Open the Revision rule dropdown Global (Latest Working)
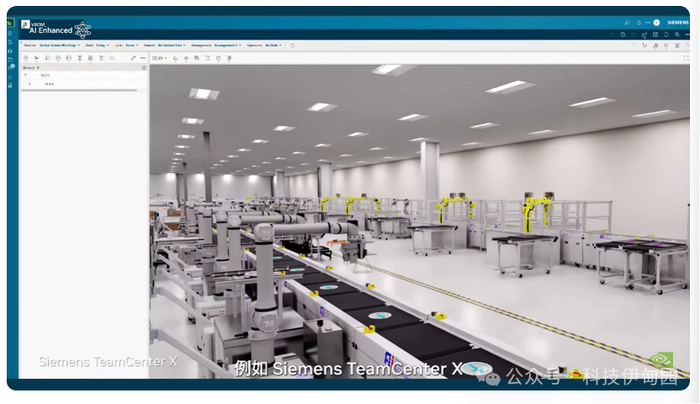The width and height of the screenshot is (700, 404). pos(59,46)
